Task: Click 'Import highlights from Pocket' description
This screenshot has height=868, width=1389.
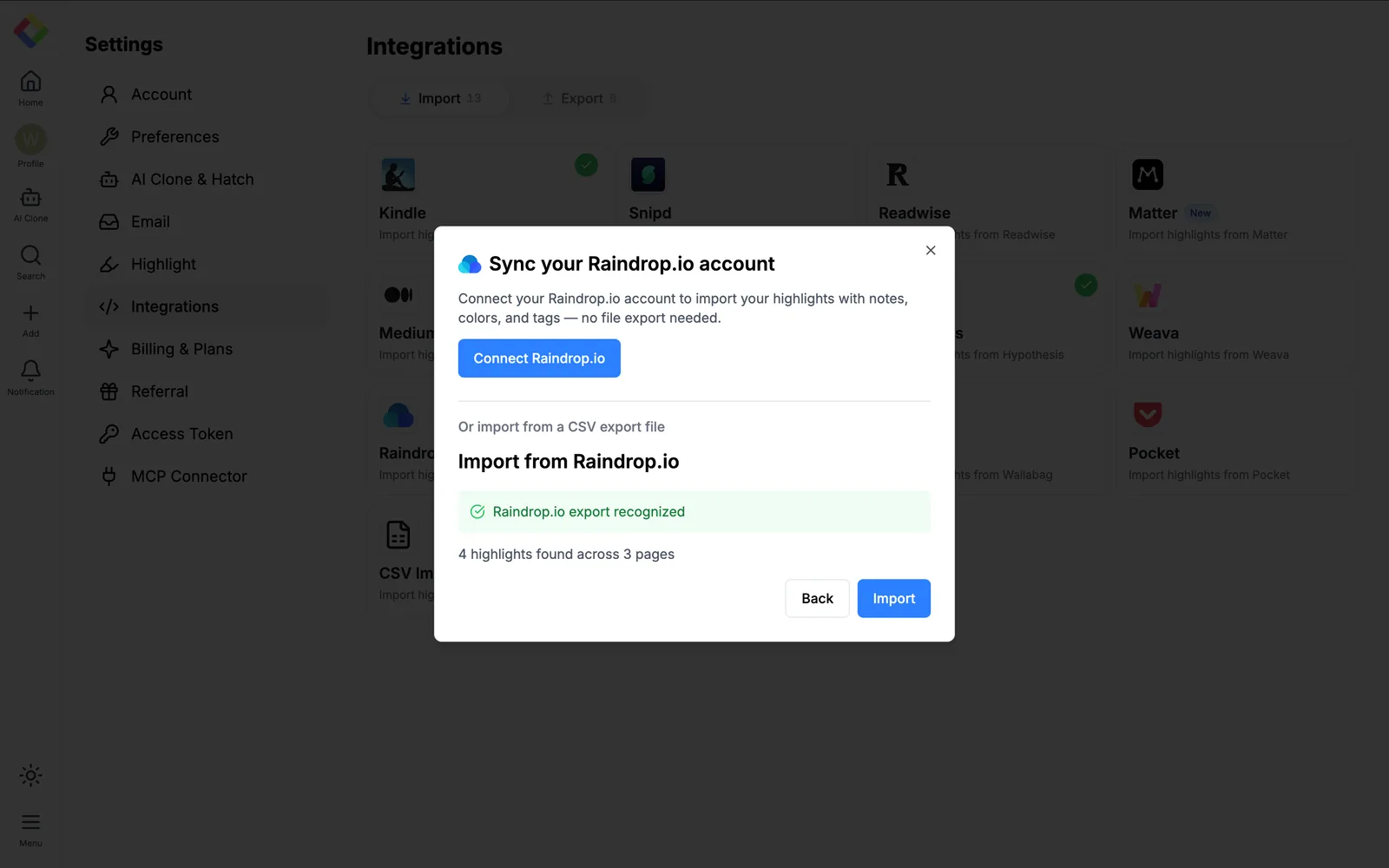Action: pyautogui.click(x=1209, y=476)
